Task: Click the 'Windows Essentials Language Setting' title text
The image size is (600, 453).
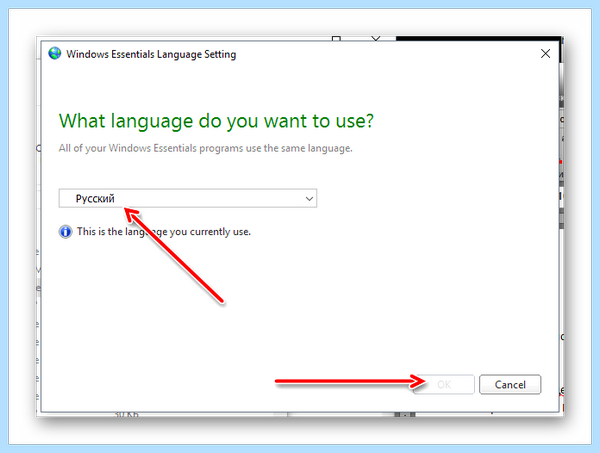Action: [x=151, y=54]
